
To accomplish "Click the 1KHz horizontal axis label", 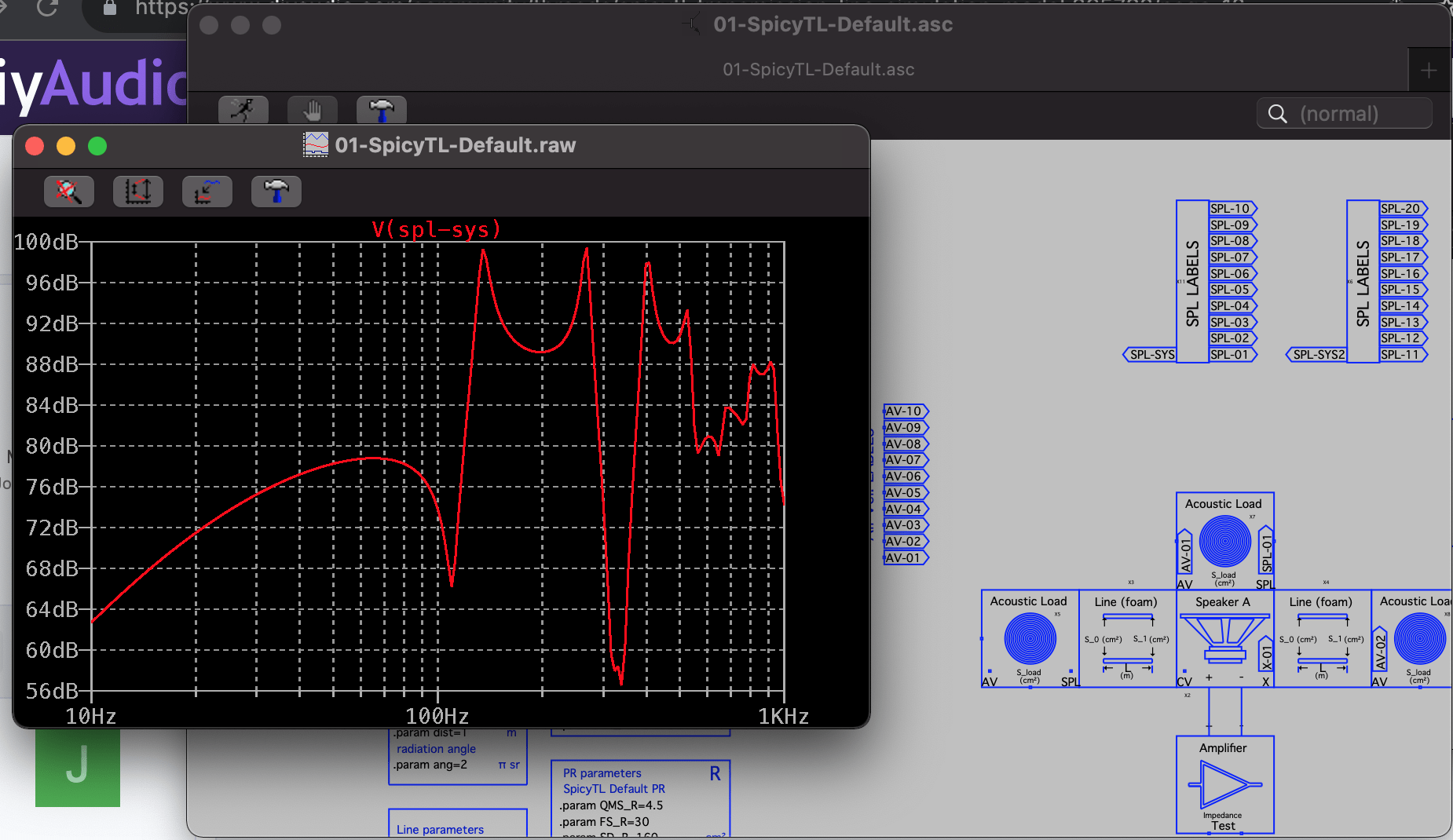I will tap(783, 716).
